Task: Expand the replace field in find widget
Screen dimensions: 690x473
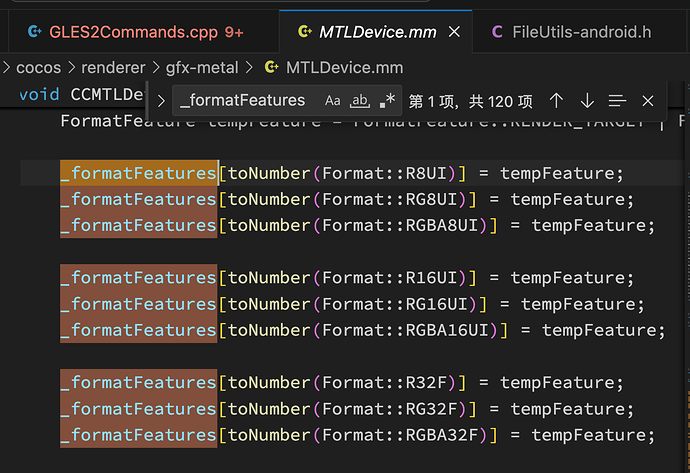Action: 161,101
